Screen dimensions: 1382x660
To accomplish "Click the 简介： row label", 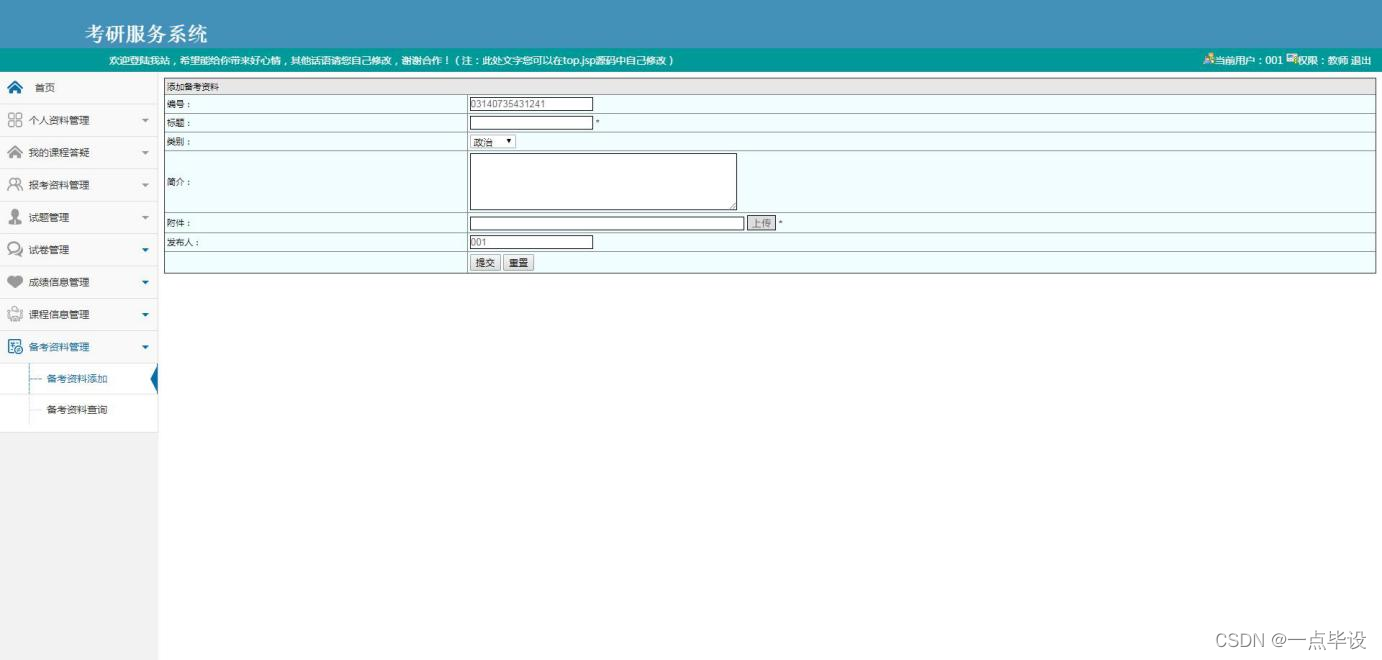I will [178, 182].
